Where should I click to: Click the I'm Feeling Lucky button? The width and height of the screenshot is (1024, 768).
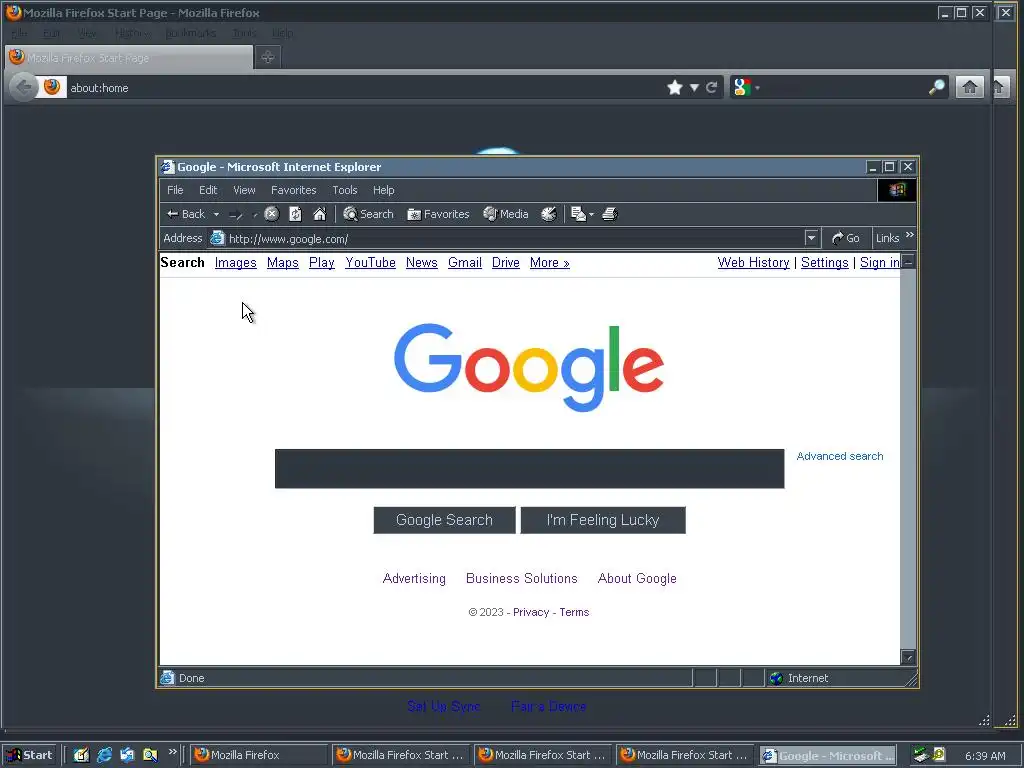click(x=603, y=520)
